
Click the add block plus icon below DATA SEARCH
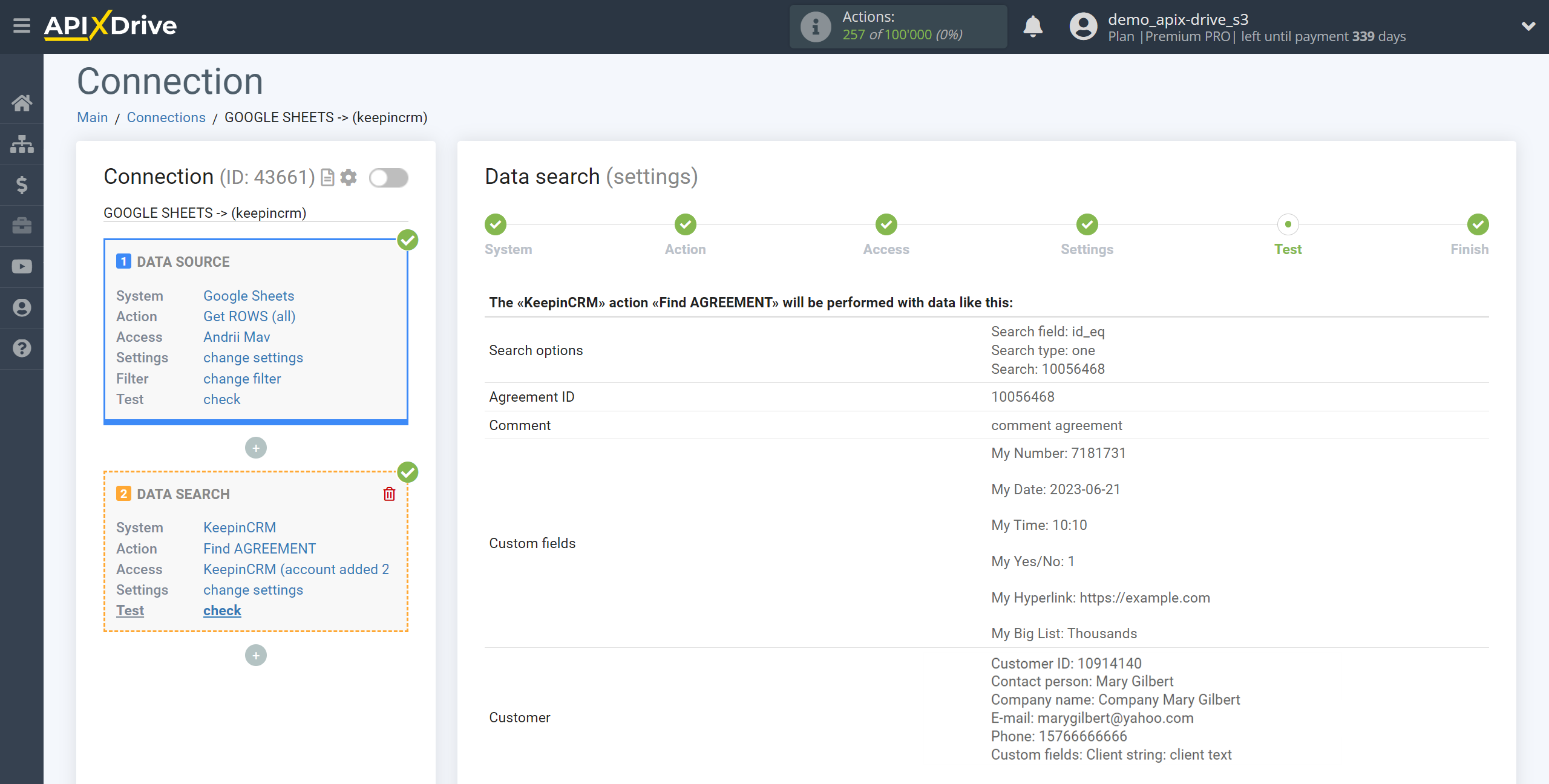256,655
